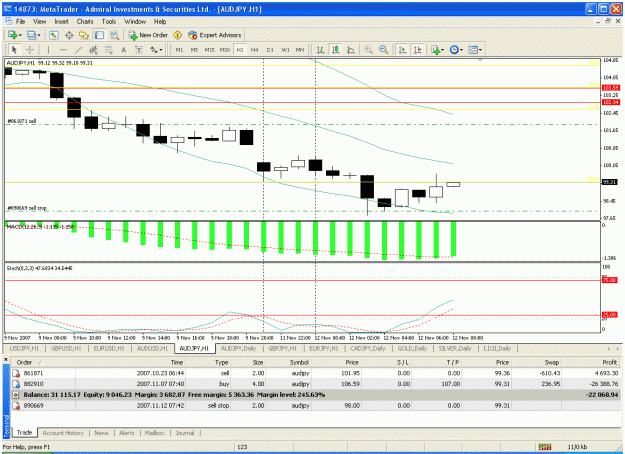The height and width of the screenshot is (454, 625).
Task: Switch to the W1 timeframe
Action: coord(285,50)
